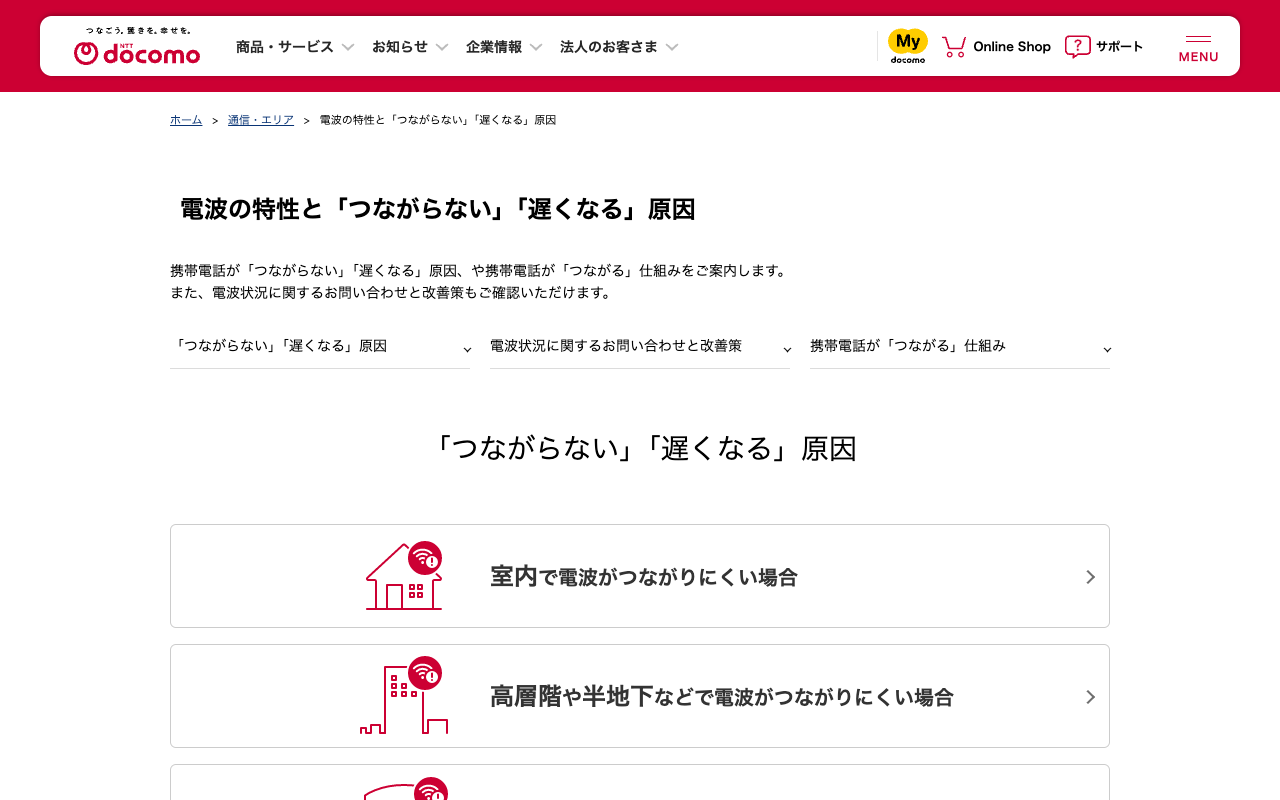Expand お知らせ menu
This screenshot has width=1280, height=800.
coord(410,47)
